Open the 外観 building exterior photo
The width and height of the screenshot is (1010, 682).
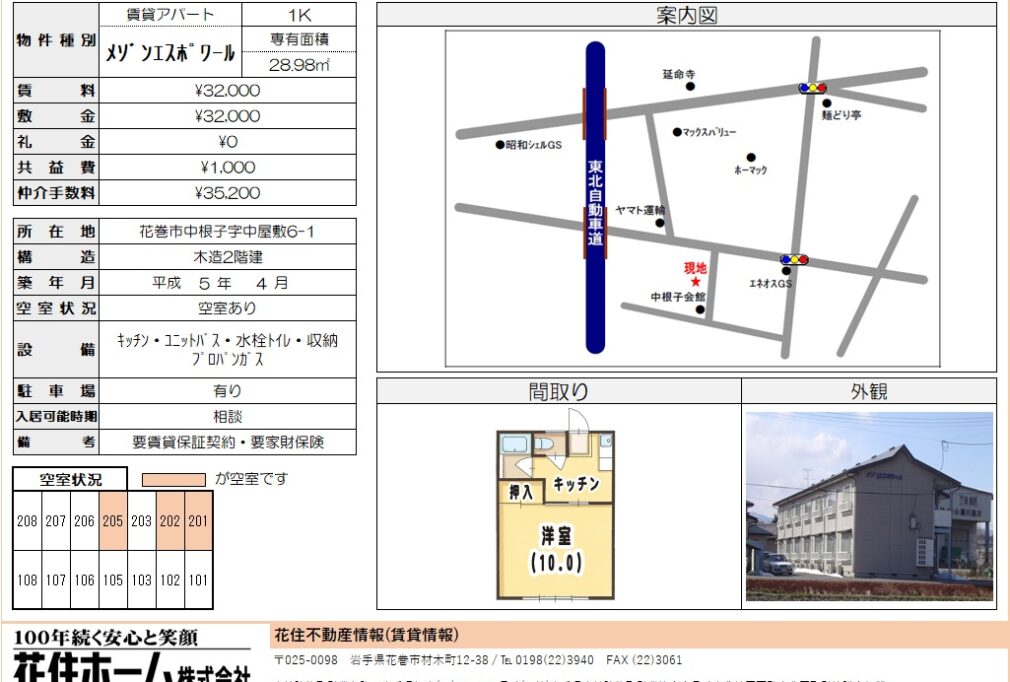tap(869, 506)
